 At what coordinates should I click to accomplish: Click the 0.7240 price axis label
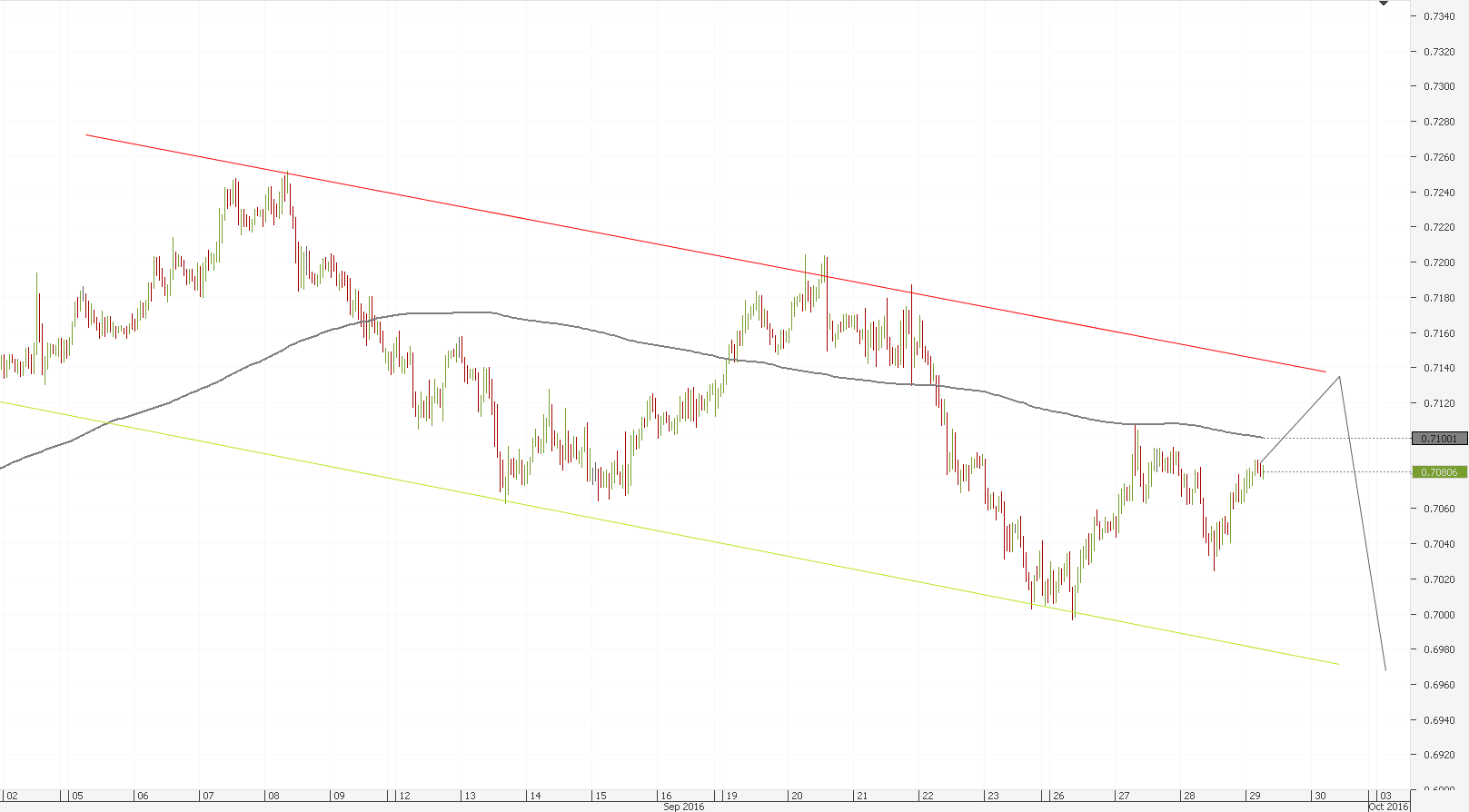click(1439, 193)
